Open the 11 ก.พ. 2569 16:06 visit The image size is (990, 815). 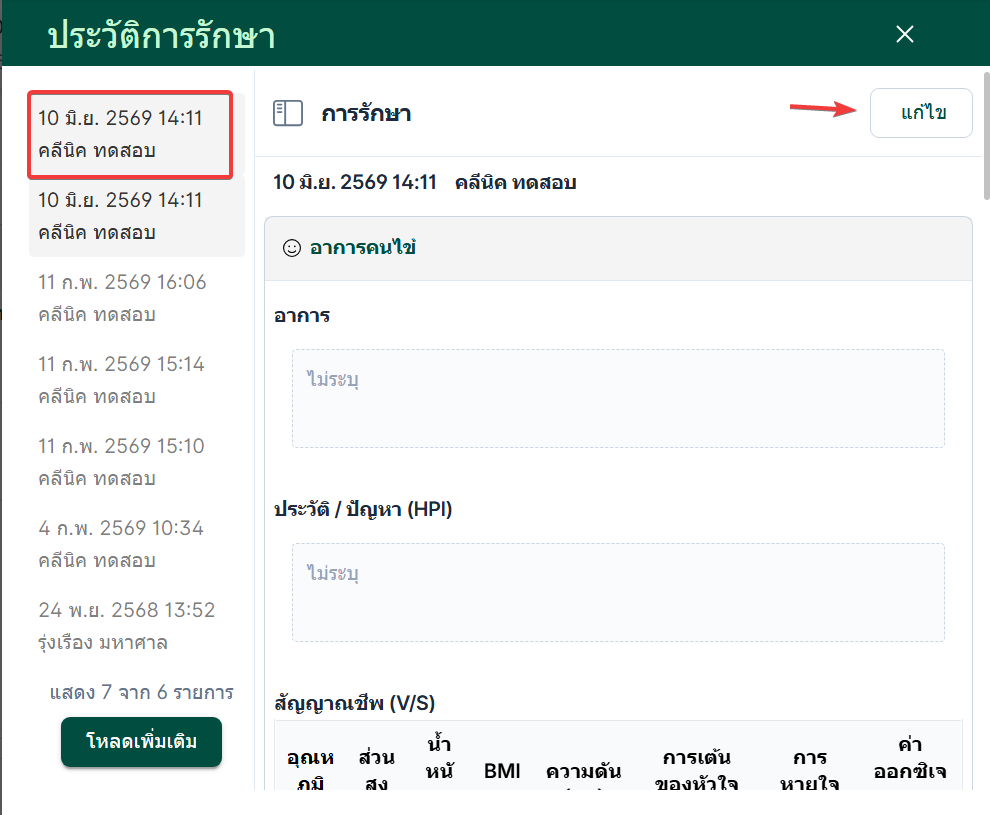137,298
